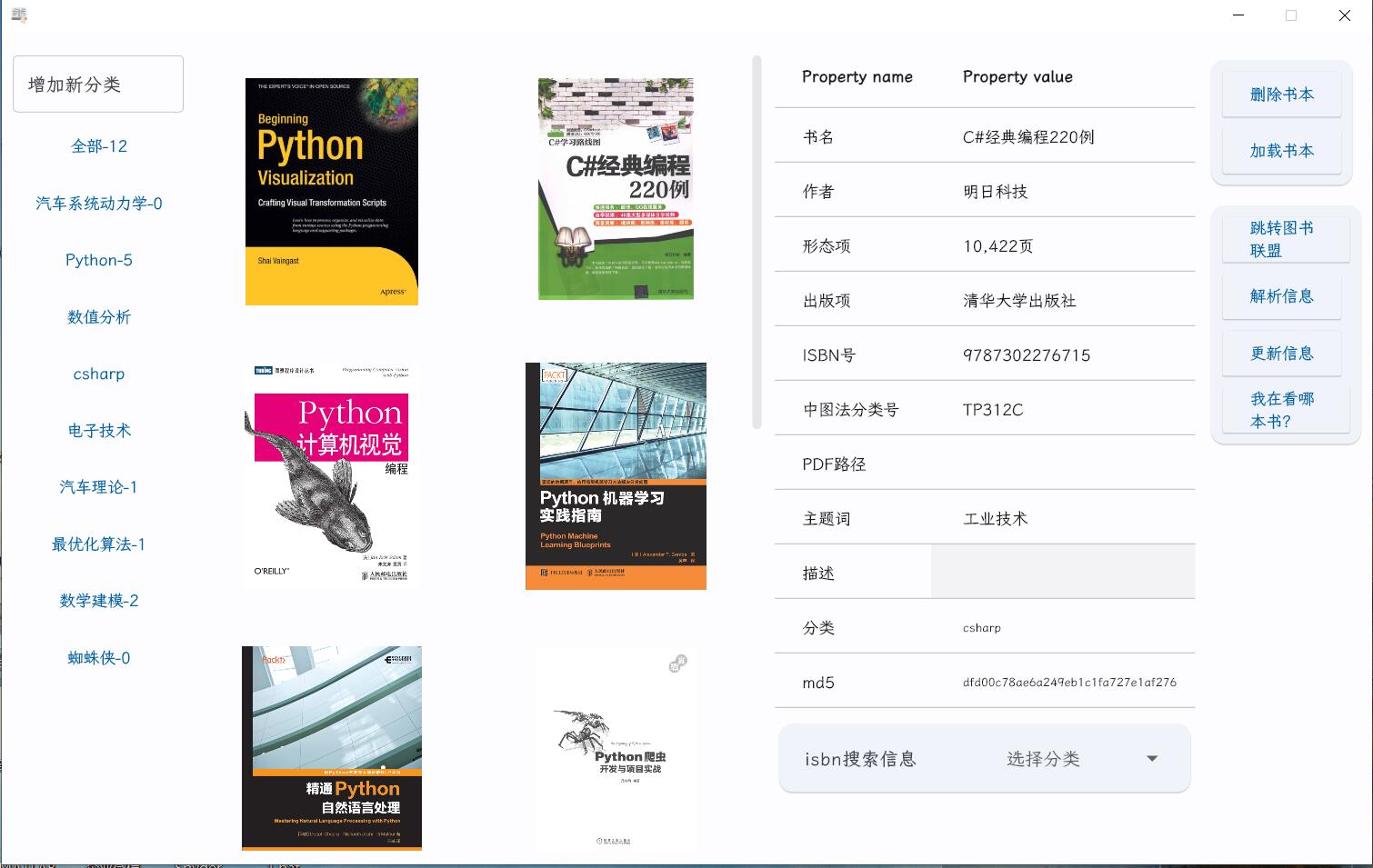
Task: Select the Python-5 category
Action: 99,260
